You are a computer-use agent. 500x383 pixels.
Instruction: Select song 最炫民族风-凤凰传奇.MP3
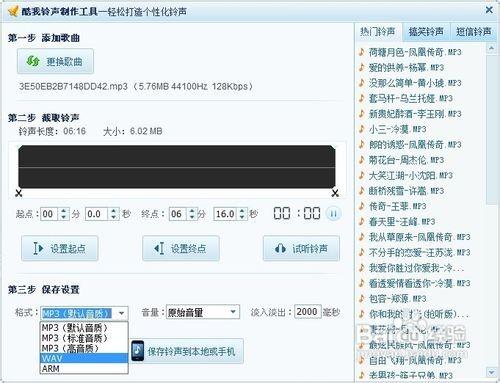click(x=419, y=345)
